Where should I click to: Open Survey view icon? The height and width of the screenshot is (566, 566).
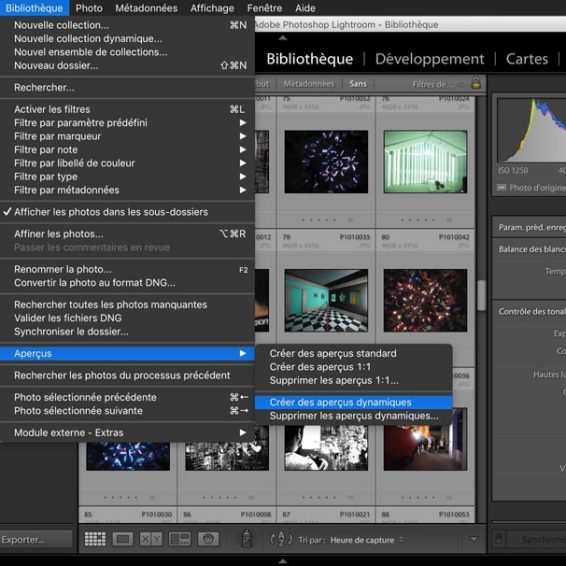click(180, 539)
